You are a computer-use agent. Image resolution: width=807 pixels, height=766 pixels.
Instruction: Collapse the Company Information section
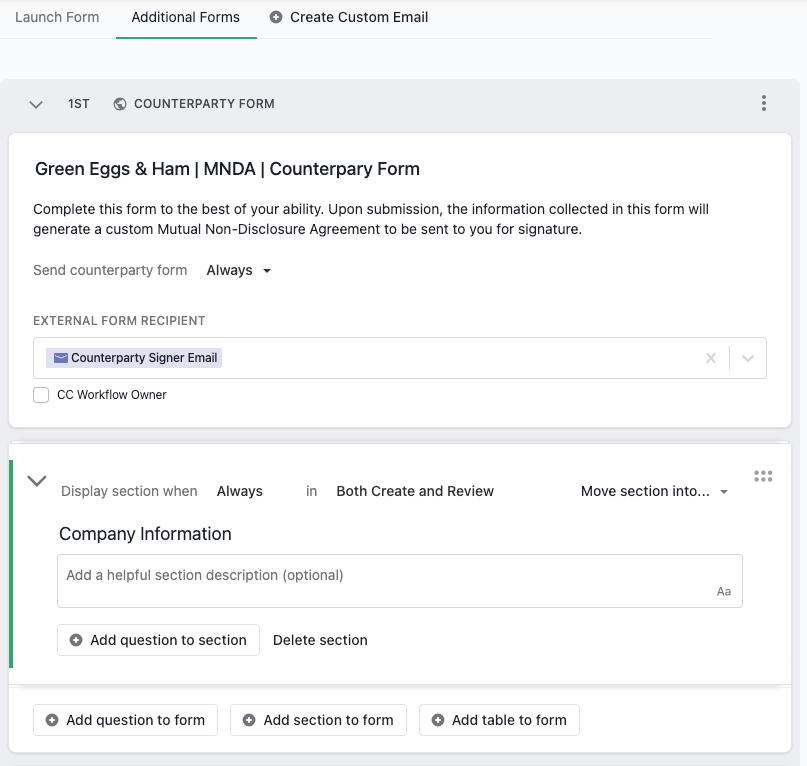pos(37,481)
